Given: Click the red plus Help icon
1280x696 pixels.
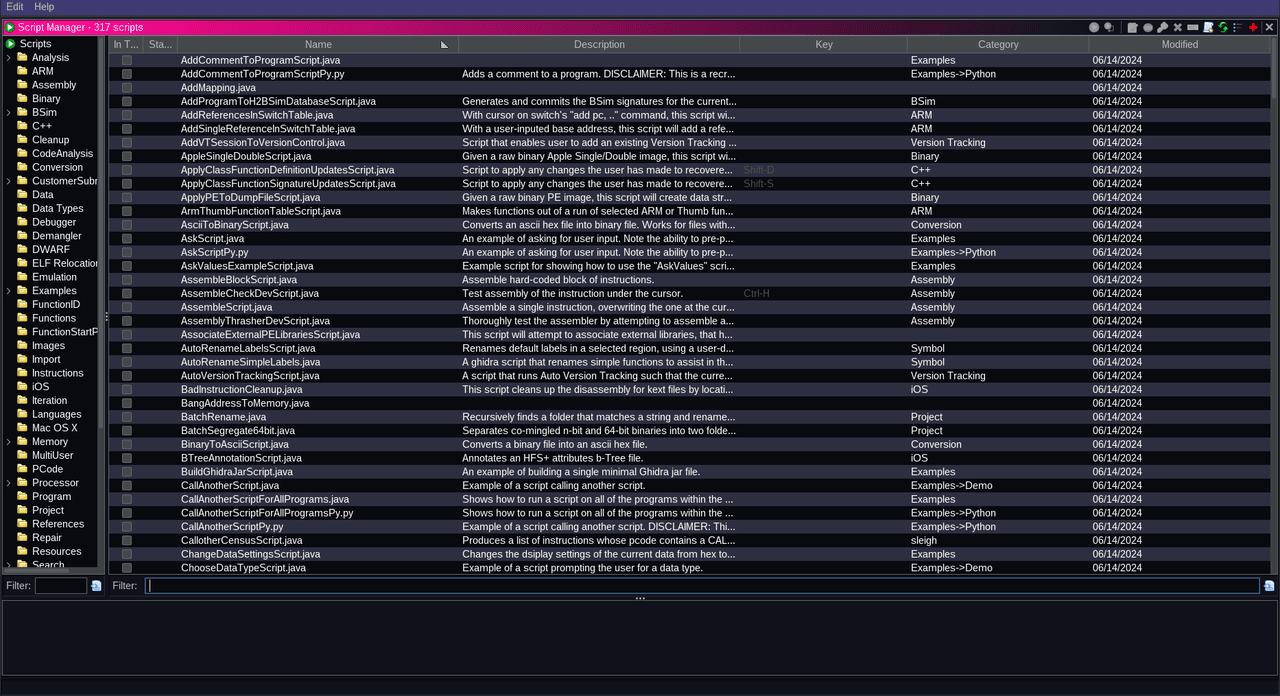Looking at the screenshot, I should coord(1253,28).
